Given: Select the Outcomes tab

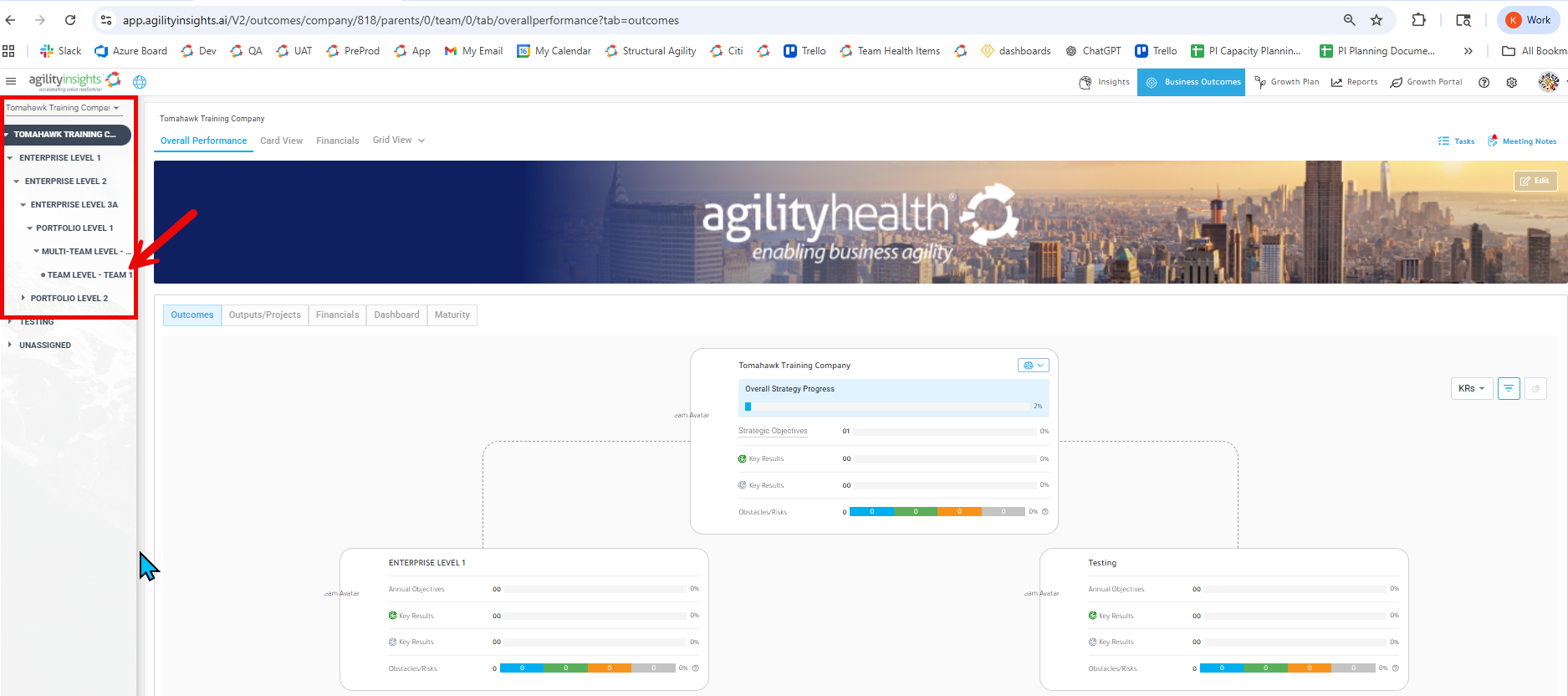Looking at the screenshot, I should [x=192, y=315].
